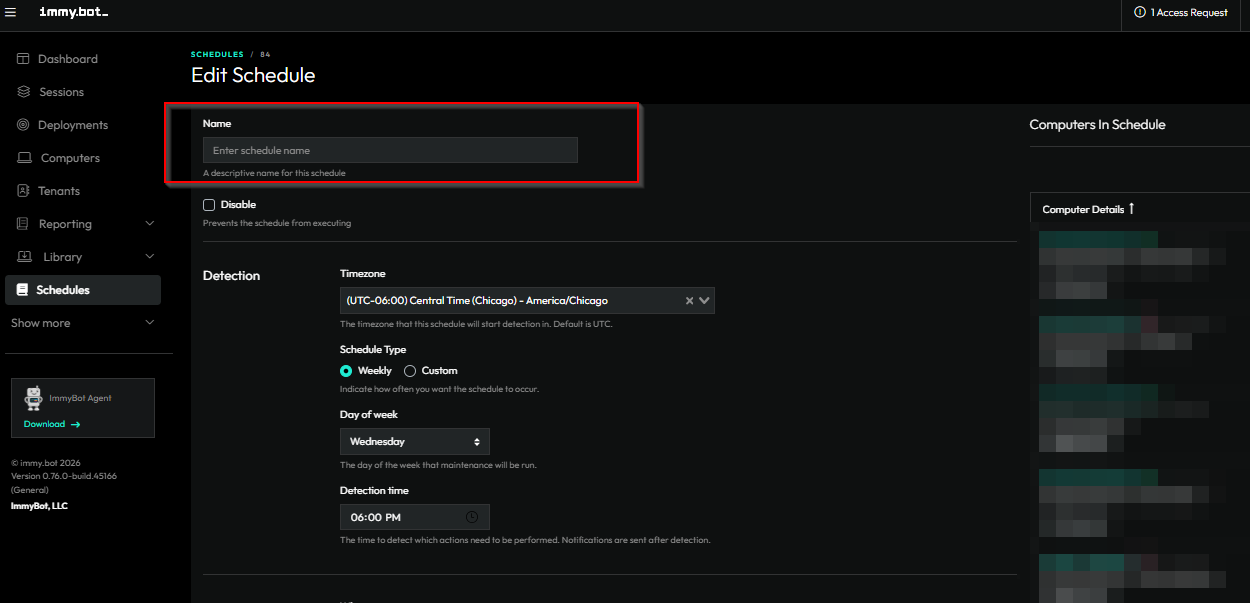Click the Dashboard icon in sidebar

tap(23, 59)
